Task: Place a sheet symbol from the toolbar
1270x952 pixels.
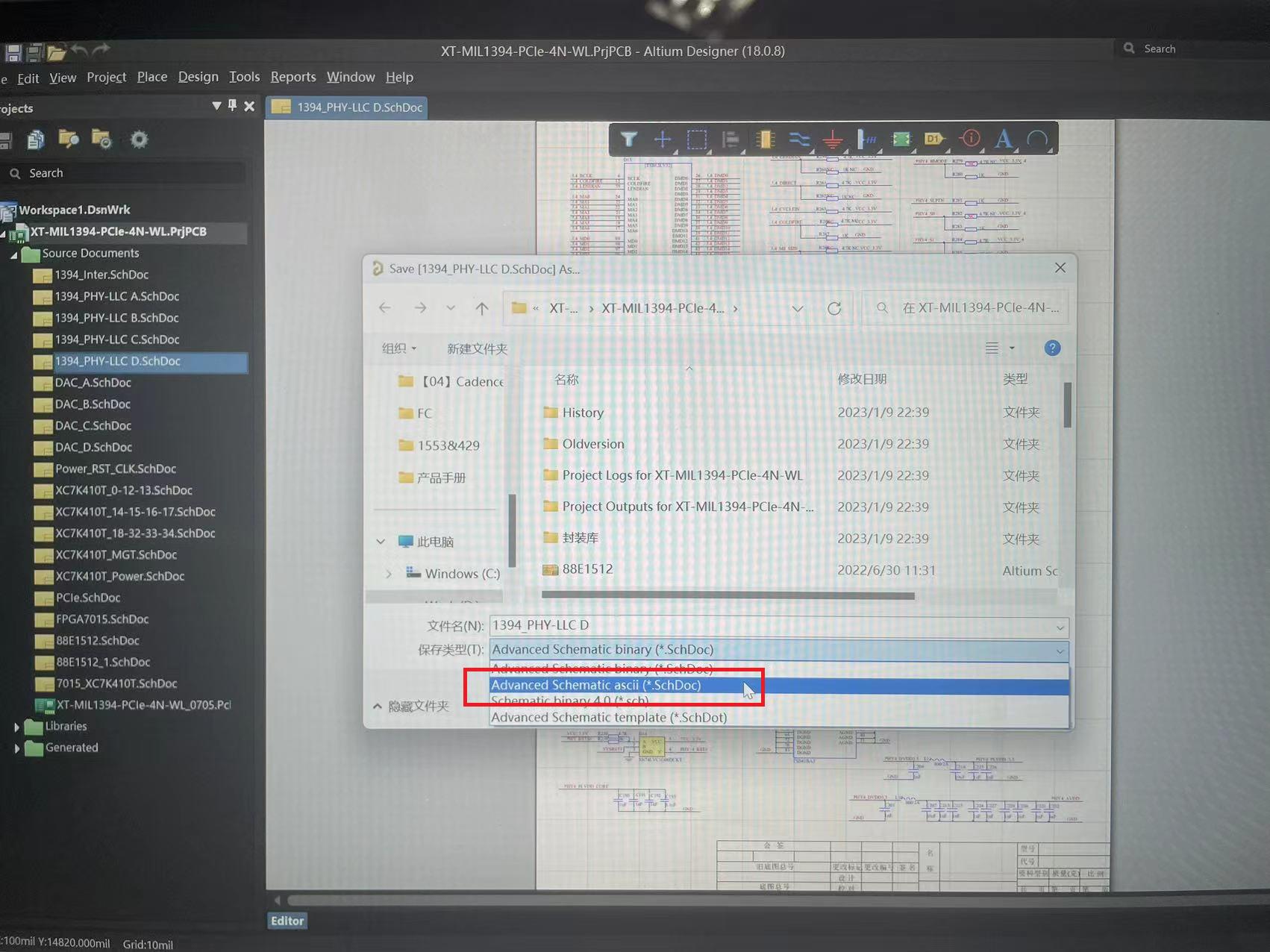Action: (901, 139)
